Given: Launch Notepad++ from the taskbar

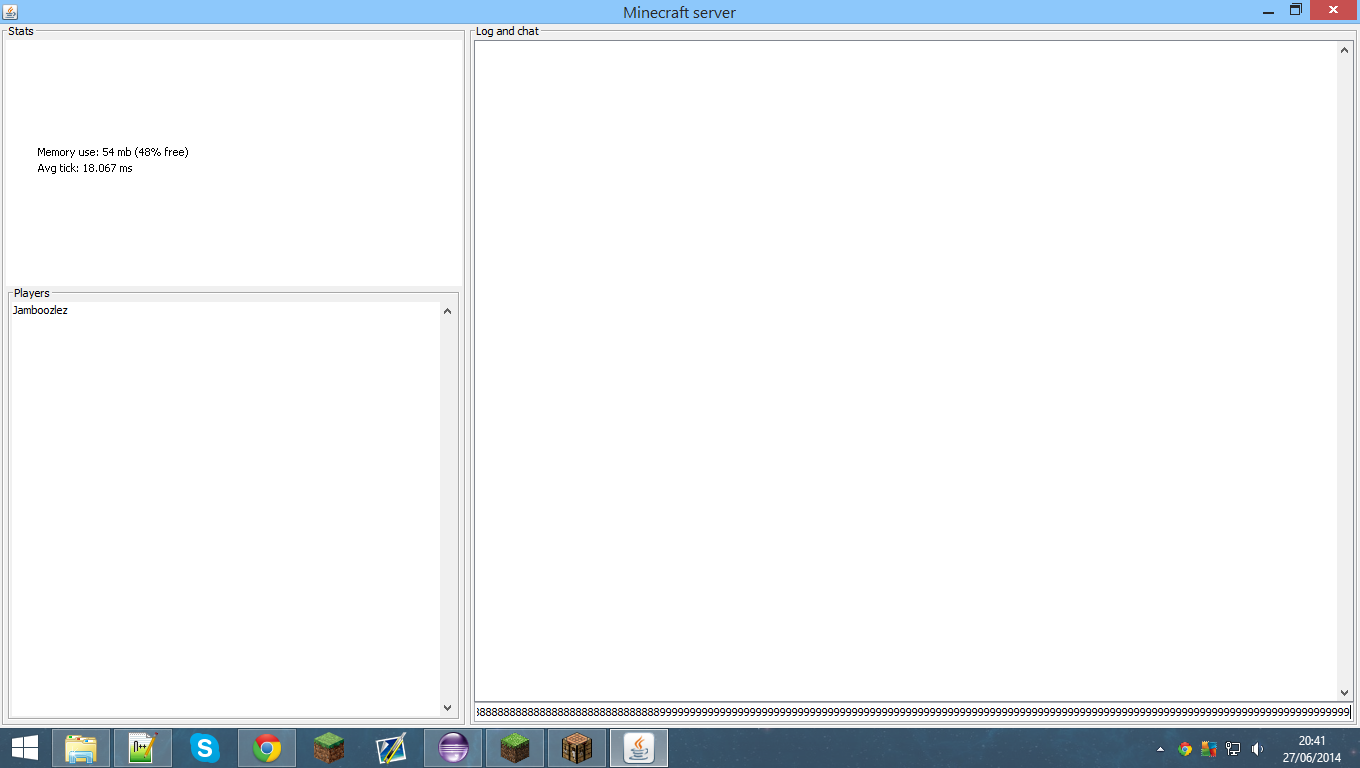Looking at the screenshot, I should 143,748.
